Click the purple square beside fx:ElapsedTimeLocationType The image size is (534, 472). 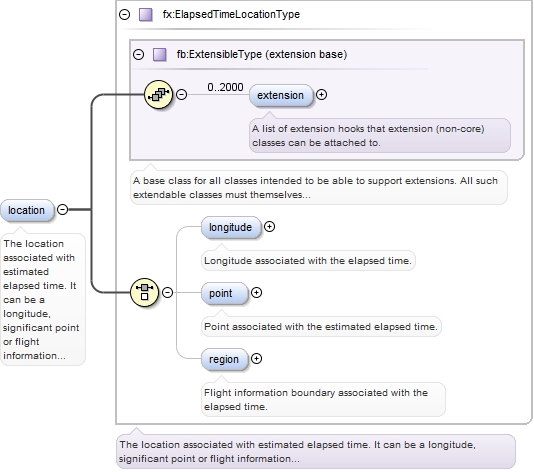146,15
